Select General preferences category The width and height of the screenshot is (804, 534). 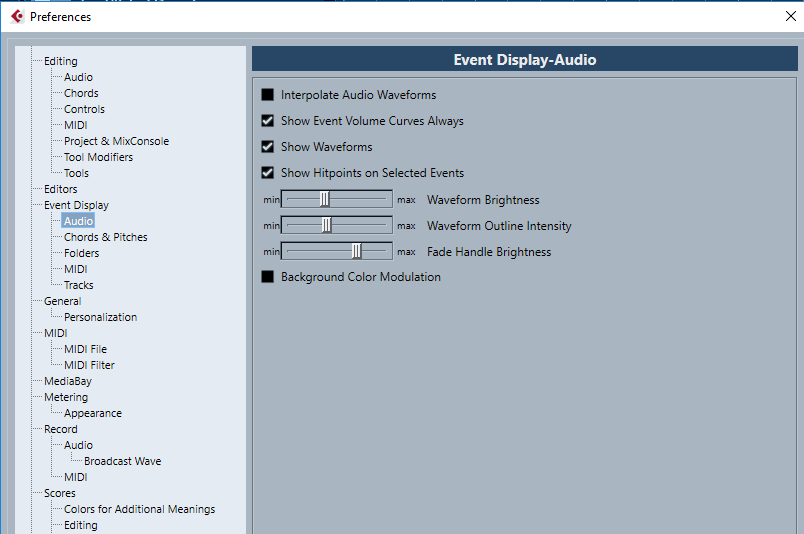(x=63, y=301)
